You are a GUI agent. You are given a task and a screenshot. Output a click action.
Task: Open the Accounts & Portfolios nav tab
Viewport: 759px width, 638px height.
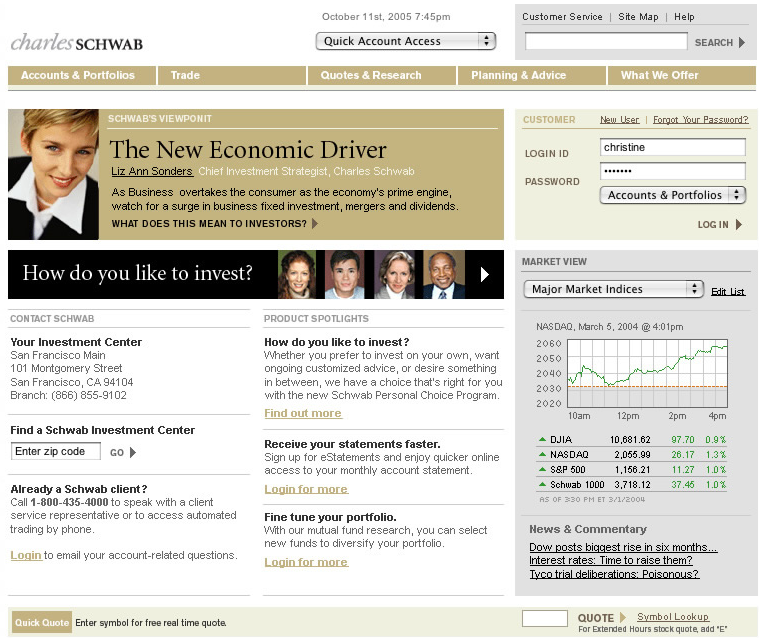(x=82, y=76)
